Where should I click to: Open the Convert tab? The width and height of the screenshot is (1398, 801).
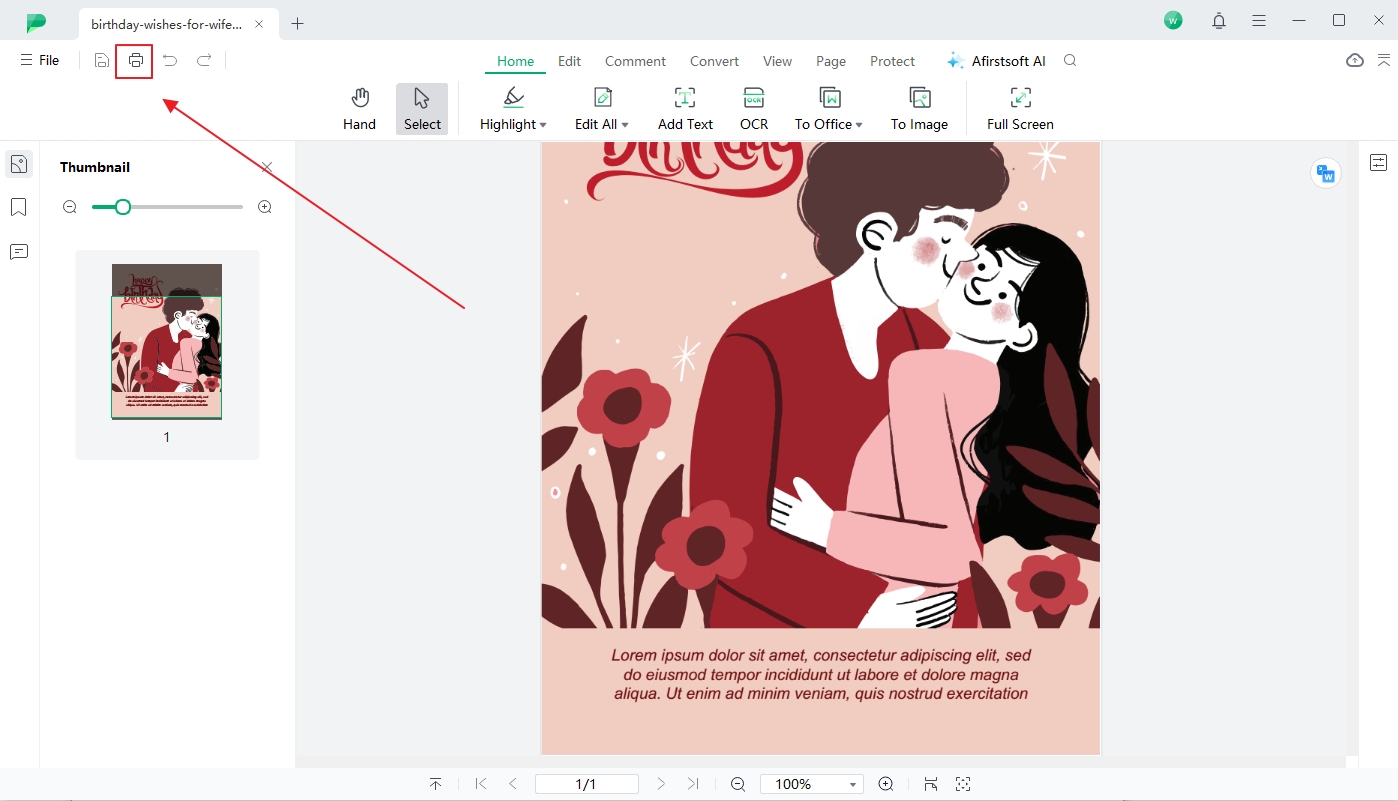coord(714,61)
